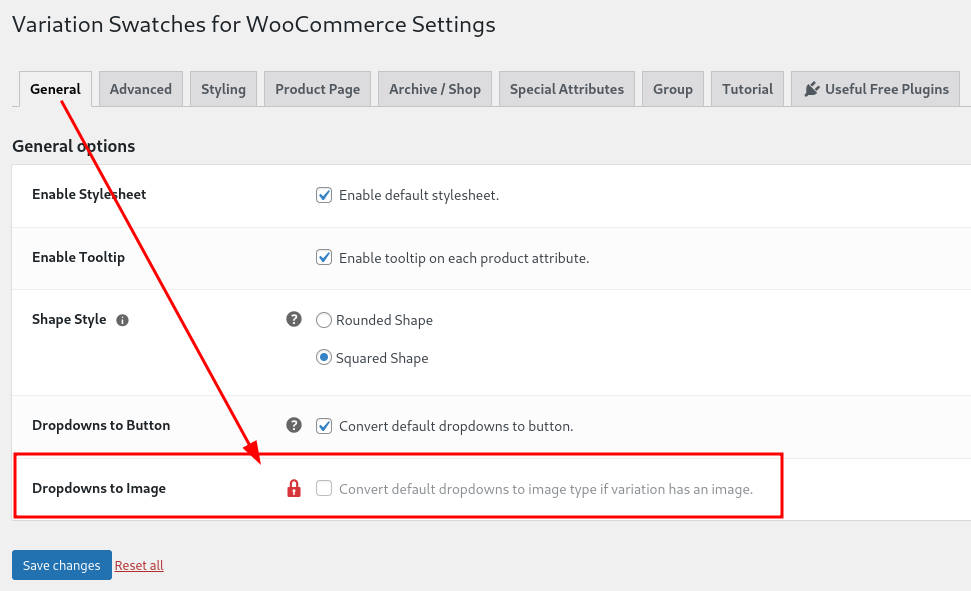Click the General options heading

pyautogui.click(x=74, y=146)
